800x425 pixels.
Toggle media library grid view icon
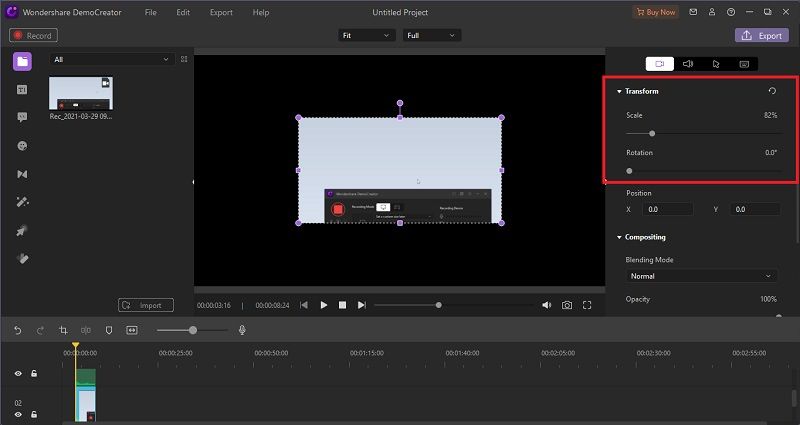(x=184, y=59)
